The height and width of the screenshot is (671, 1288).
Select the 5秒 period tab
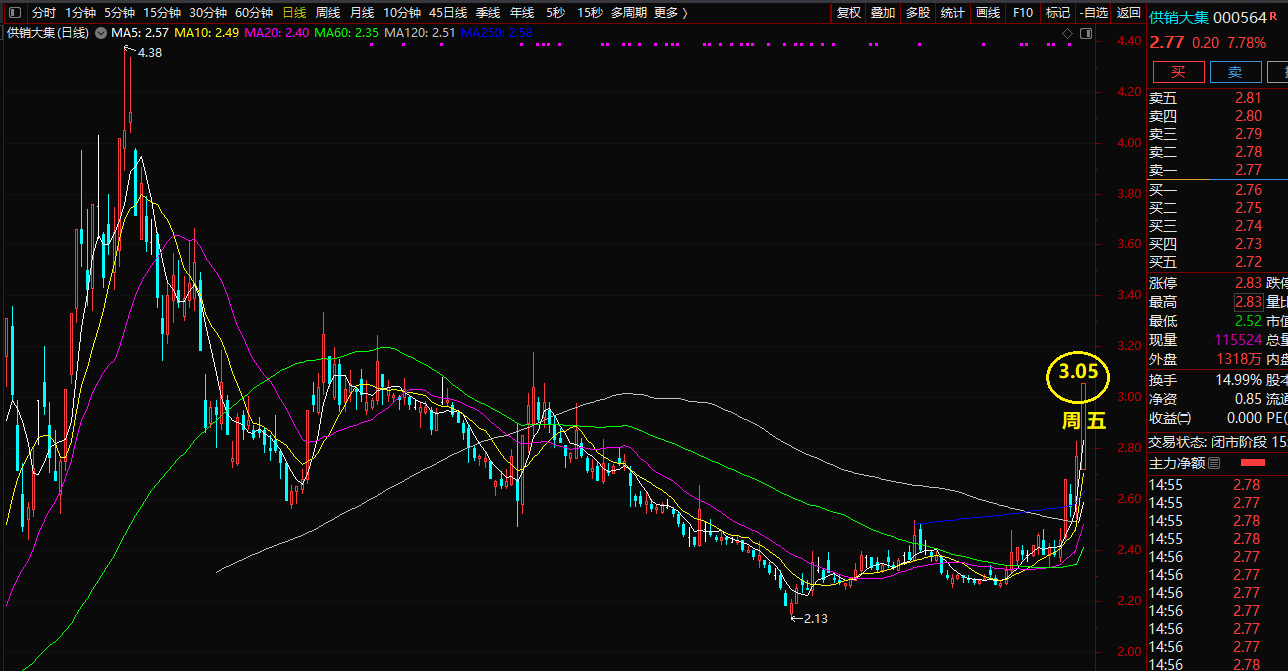point(555,13)
